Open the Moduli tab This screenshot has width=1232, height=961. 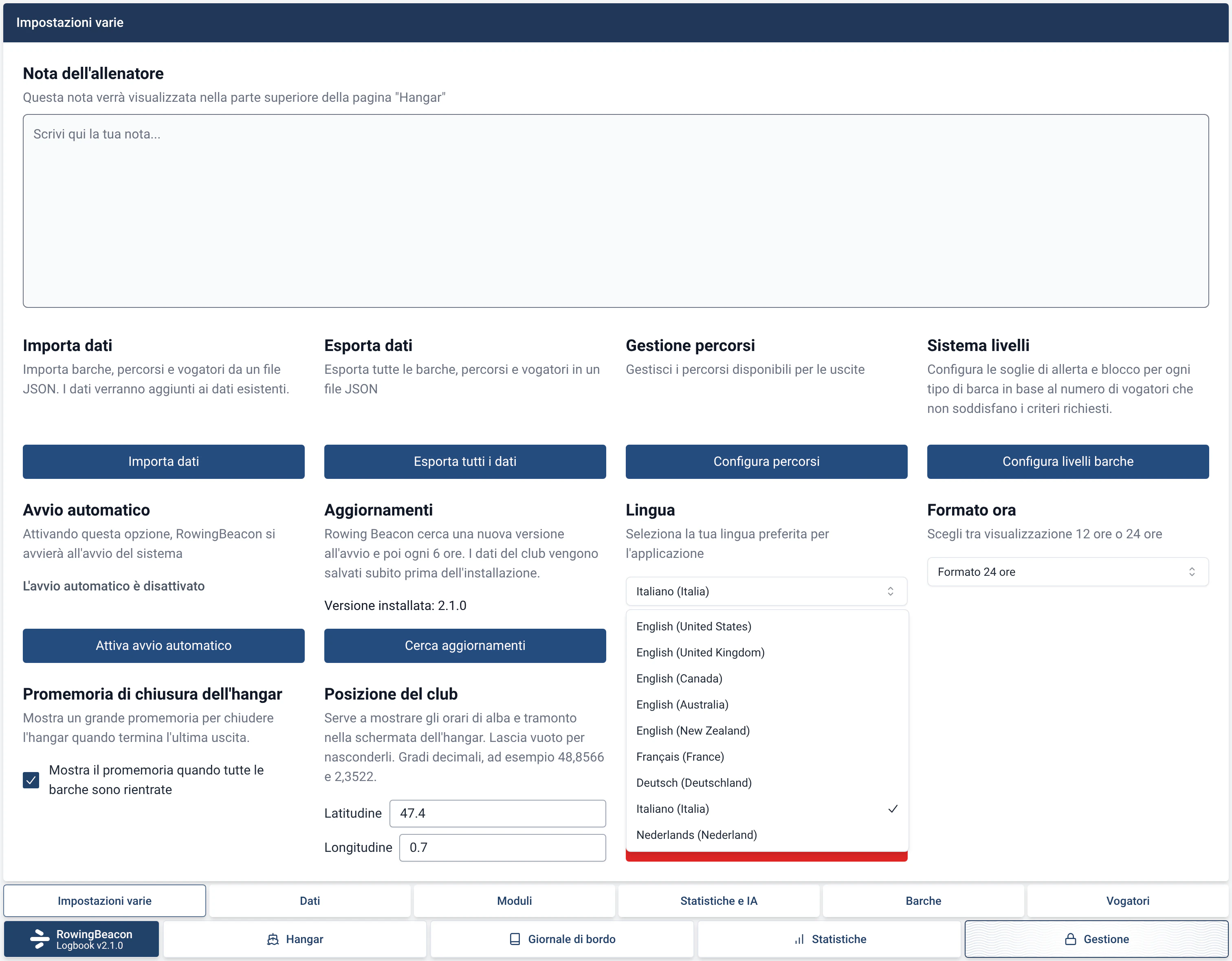pyautogui.click(x=515, y=901)
